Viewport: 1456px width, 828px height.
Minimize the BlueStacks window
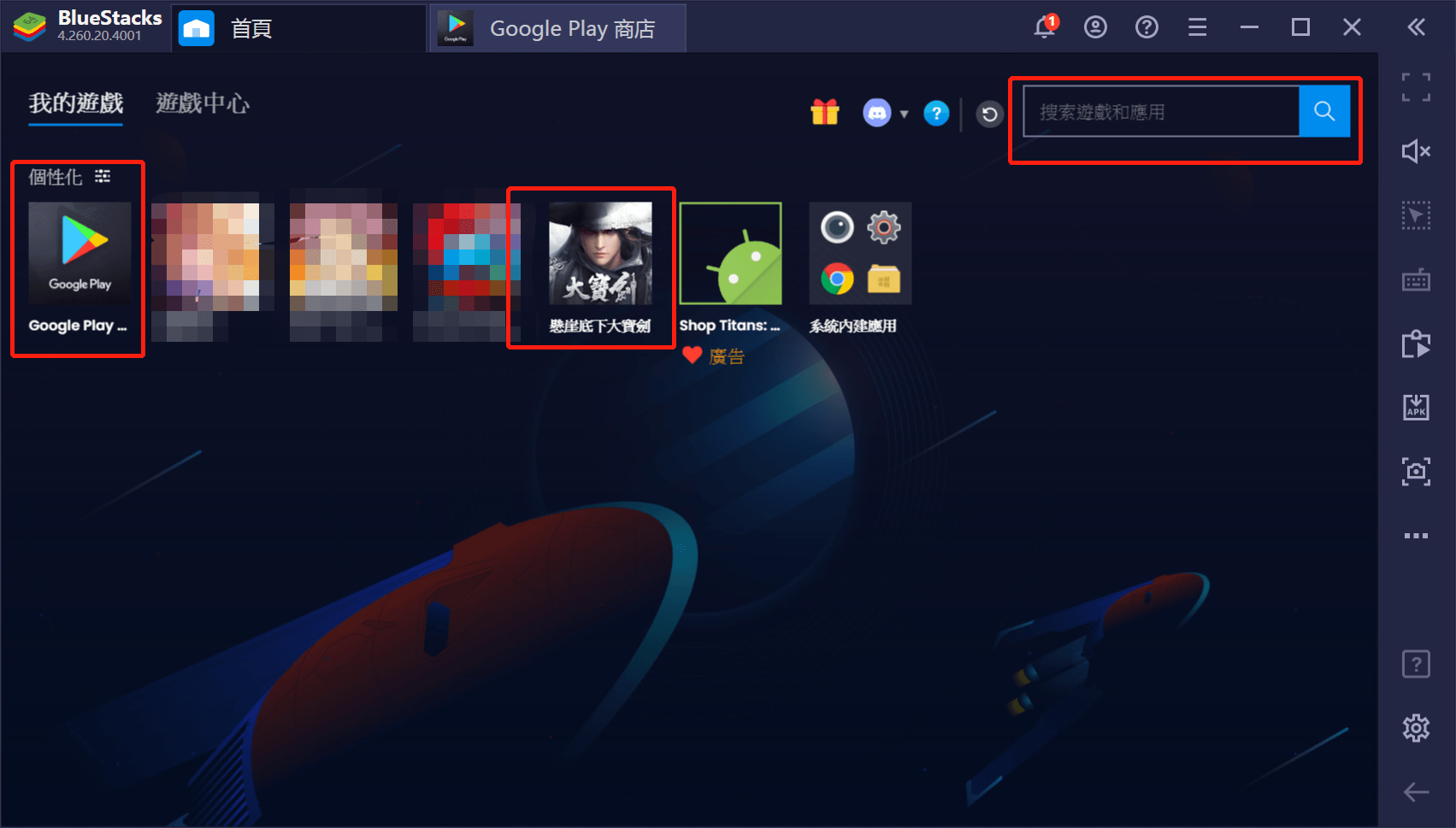pyautogui.click(x=1249, y=27)
